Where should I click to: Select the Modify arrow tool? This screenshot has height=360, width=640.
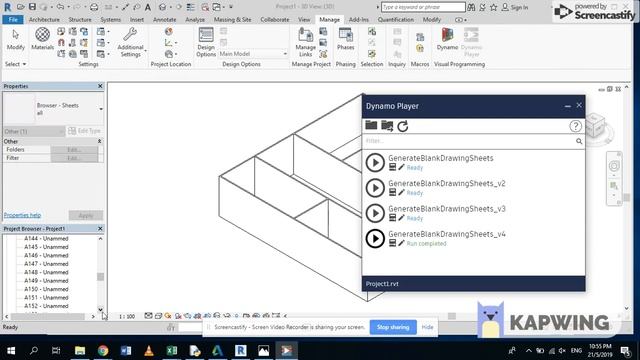click(16, 39)
